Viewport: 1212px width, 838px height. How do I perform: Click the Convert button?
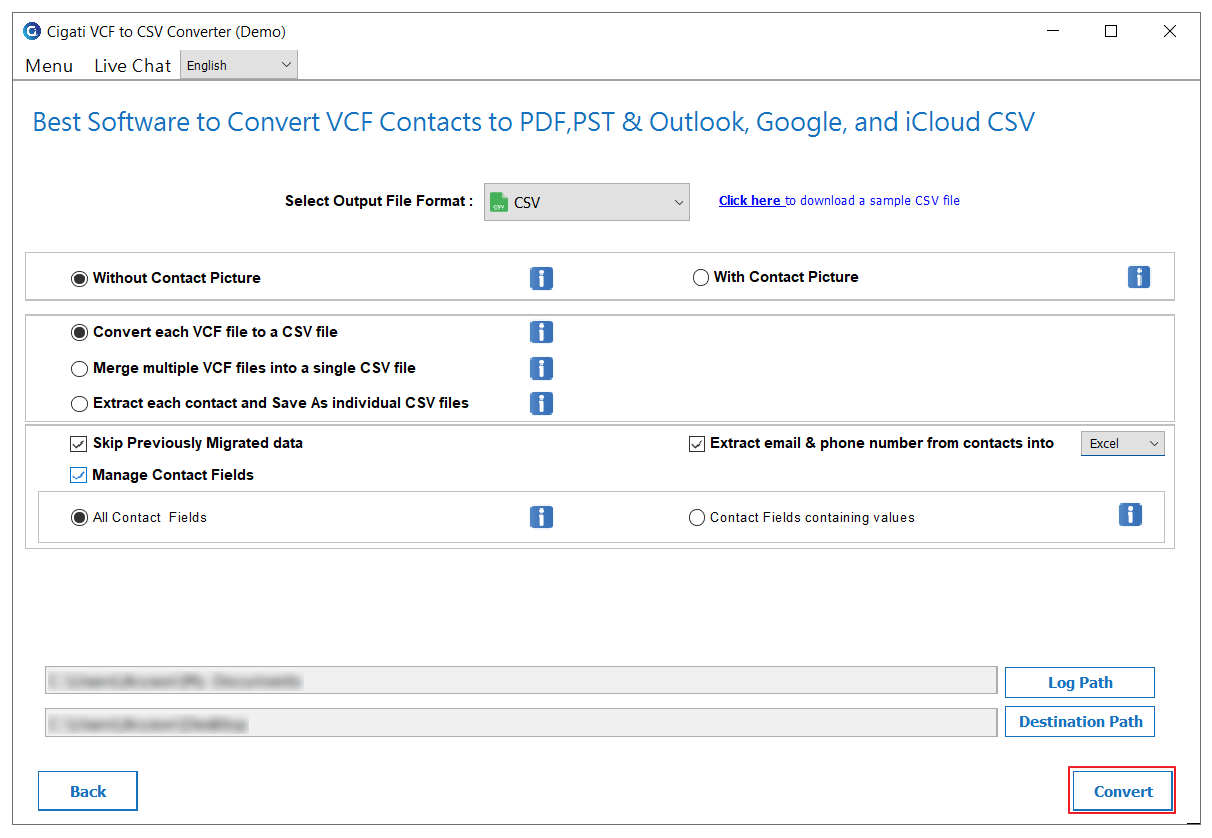(x=1123, y=791)
